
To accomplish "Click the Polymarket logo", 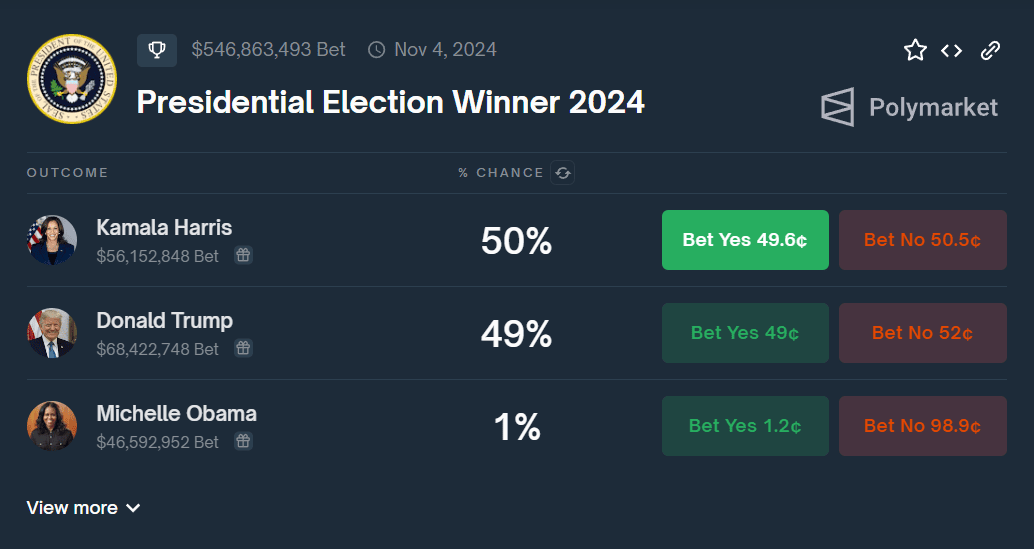I will coord(909,107).
